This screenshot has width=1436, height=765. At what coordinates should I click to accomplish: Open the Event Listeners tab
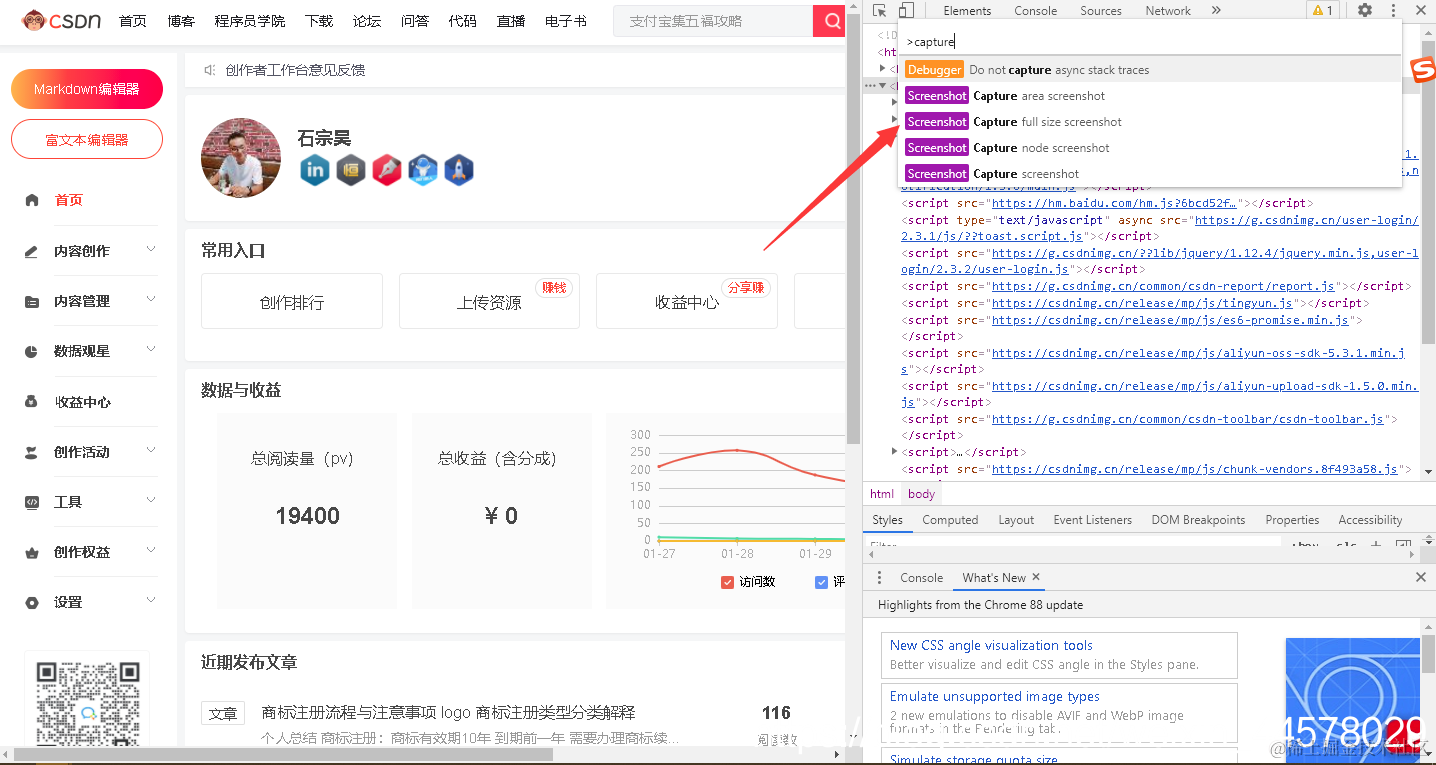1092,520
